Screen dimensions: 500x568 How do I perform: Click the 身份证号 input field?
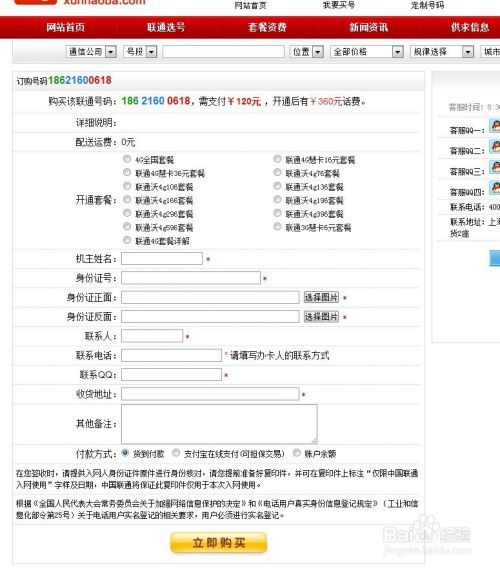coord(191,278)
